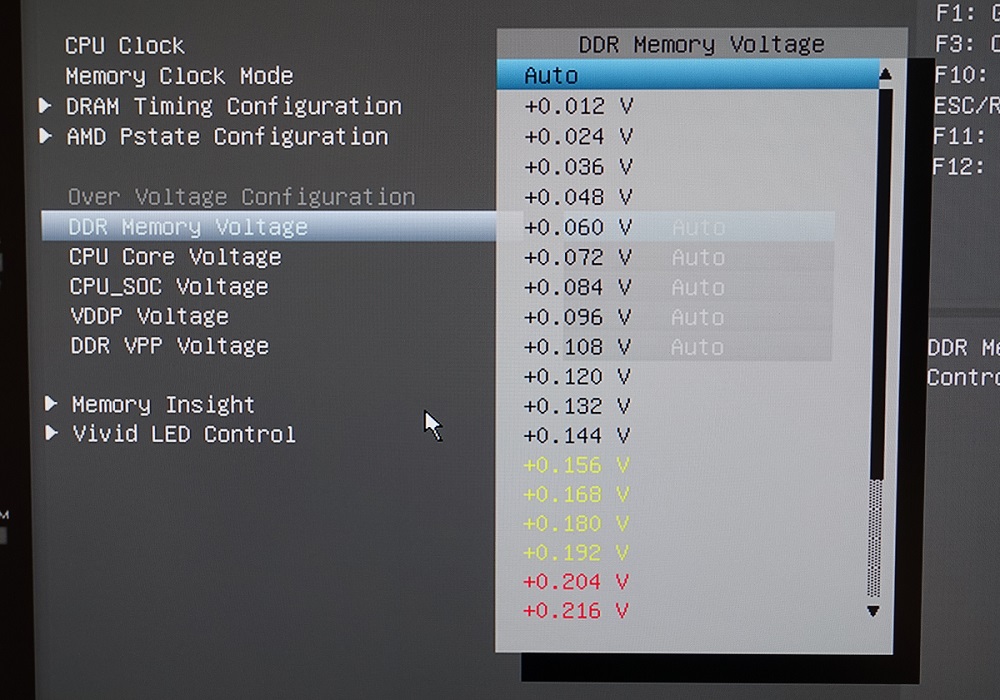Click the voltage list scrollbar thumb

point(879,284)
